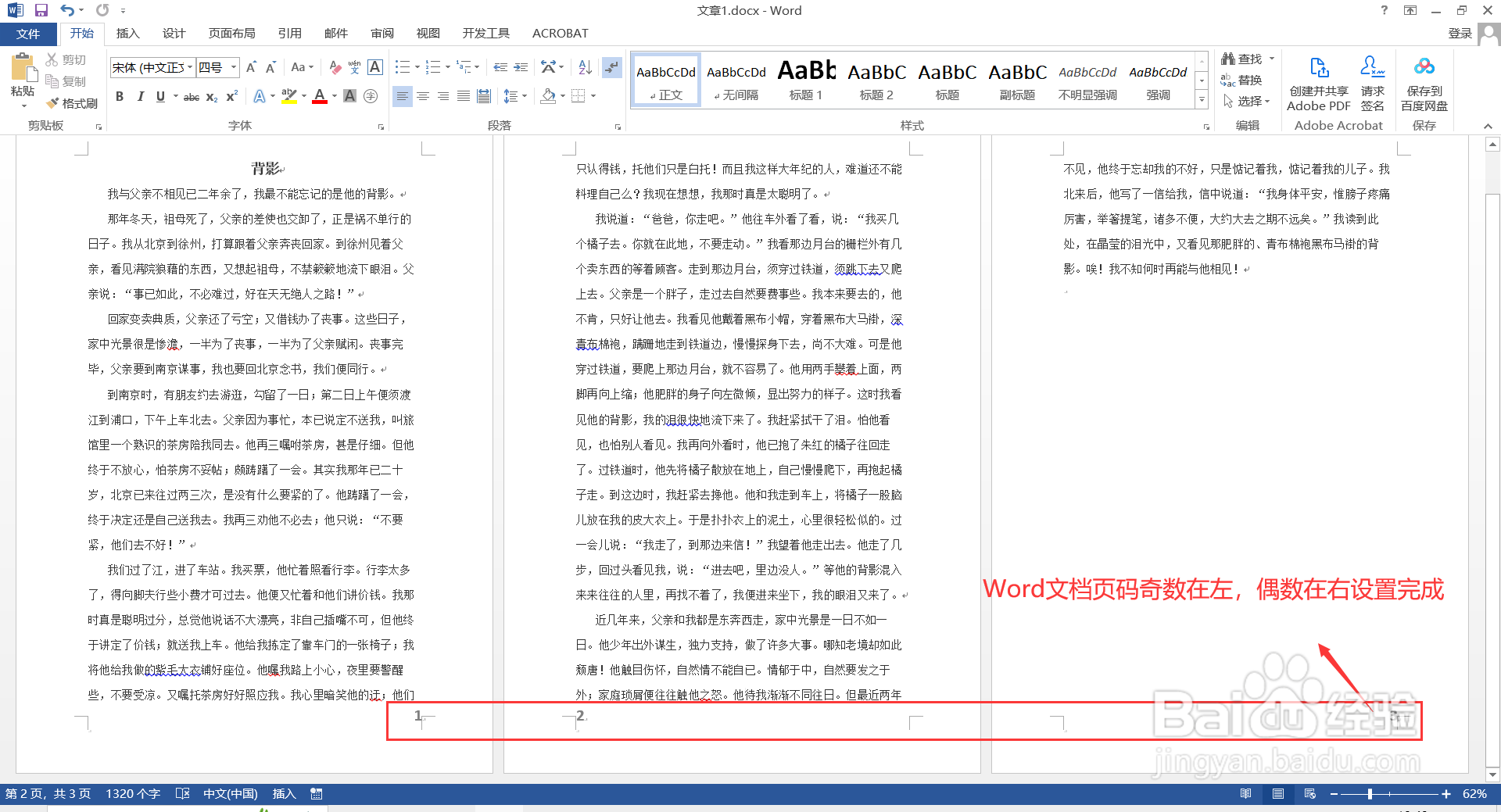Image resolution: width=1501 pixels, height=812 pixels.
Task: Open the Change Case Aa dropdown
Action: coord(302,67)
